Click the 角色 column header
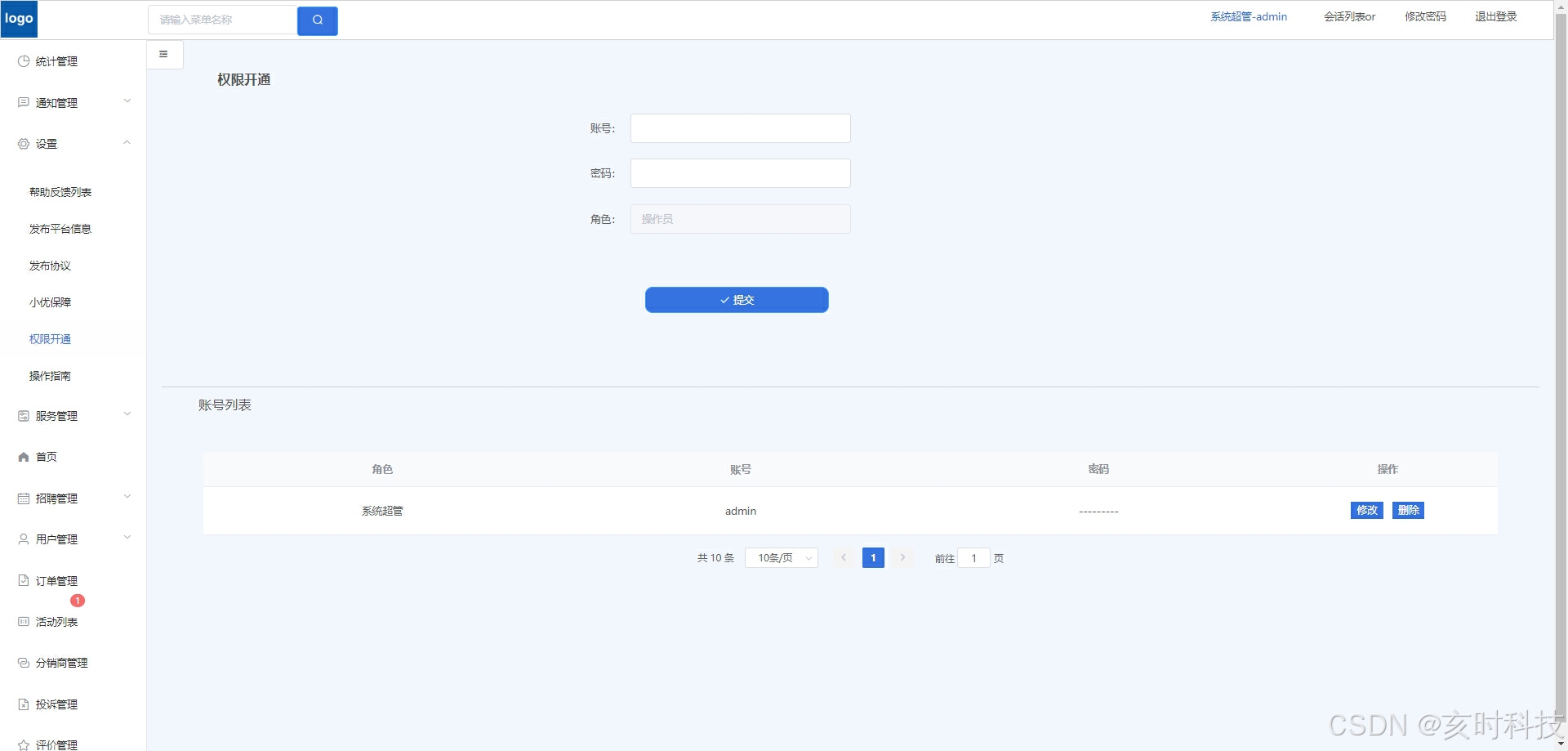The height and width of the screenshot is (751, 1568). coord(382,469)
